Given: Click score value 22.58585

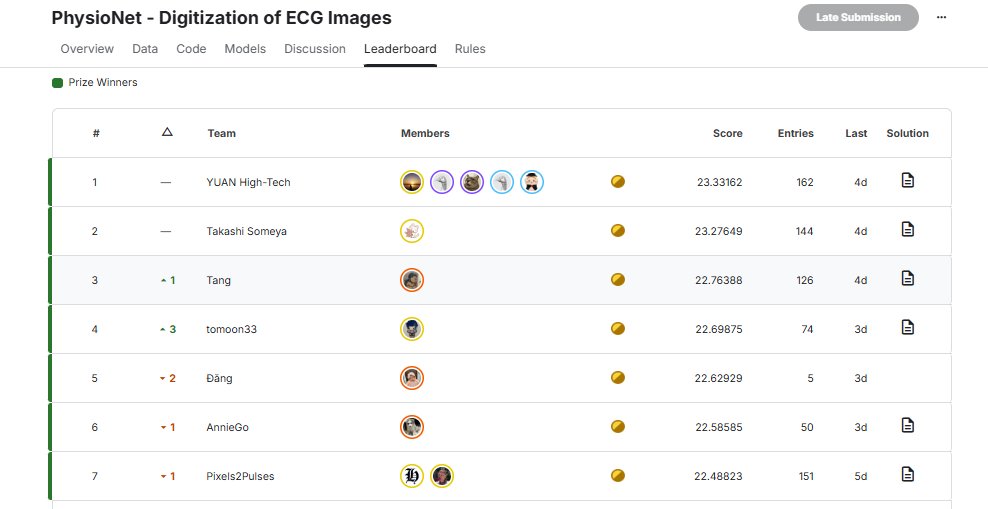Looking at the screenshot, I should coord(719,427).
